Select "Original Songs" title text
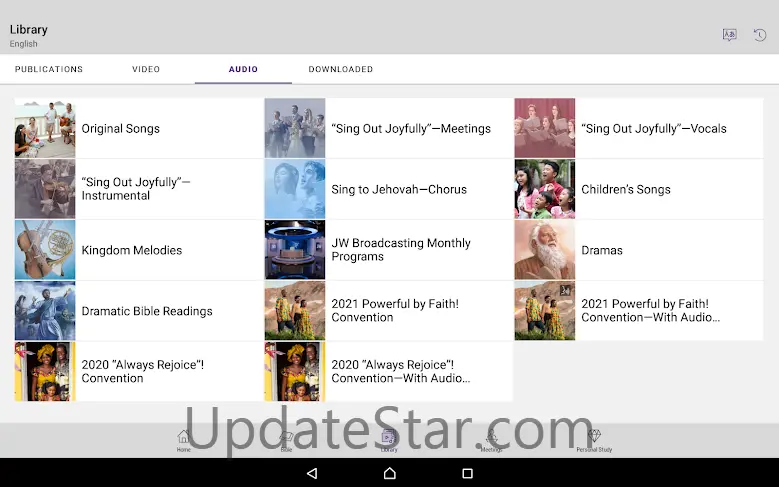This screenshot has height=487, width=779. pos(121,129)
